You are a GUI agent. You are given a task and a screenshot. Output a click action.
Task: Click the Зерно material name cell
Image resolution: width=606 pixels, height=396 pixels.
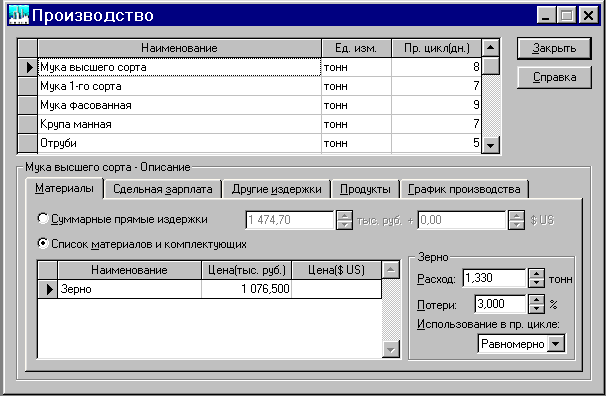tap(129, 289)
